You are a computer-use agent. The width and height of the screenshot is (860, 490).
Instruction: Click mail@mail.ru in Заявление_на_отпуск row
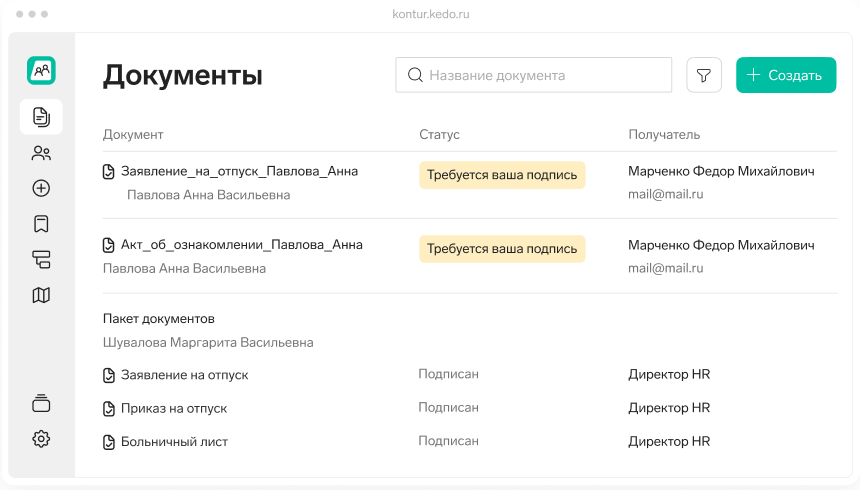665,194
